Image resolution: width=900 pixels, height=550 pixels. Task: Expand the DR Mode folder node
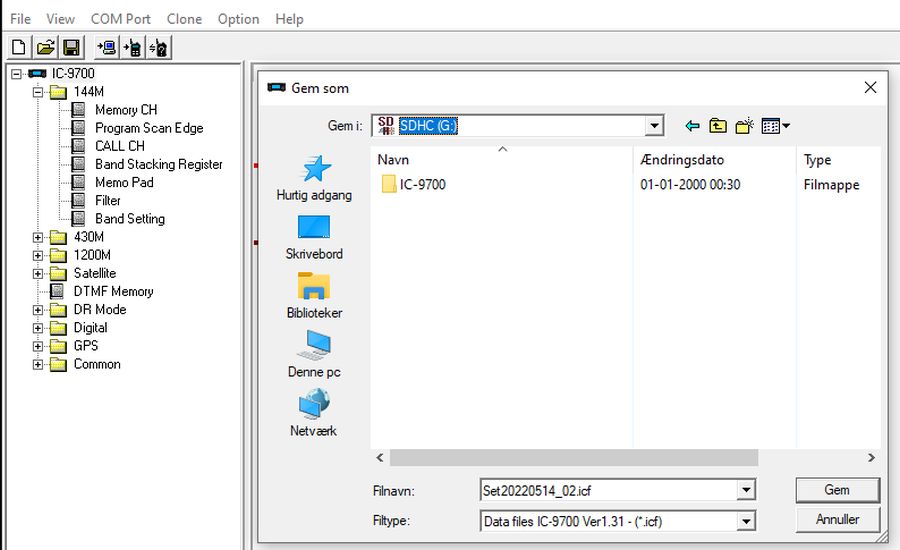(x=38, y=310)
